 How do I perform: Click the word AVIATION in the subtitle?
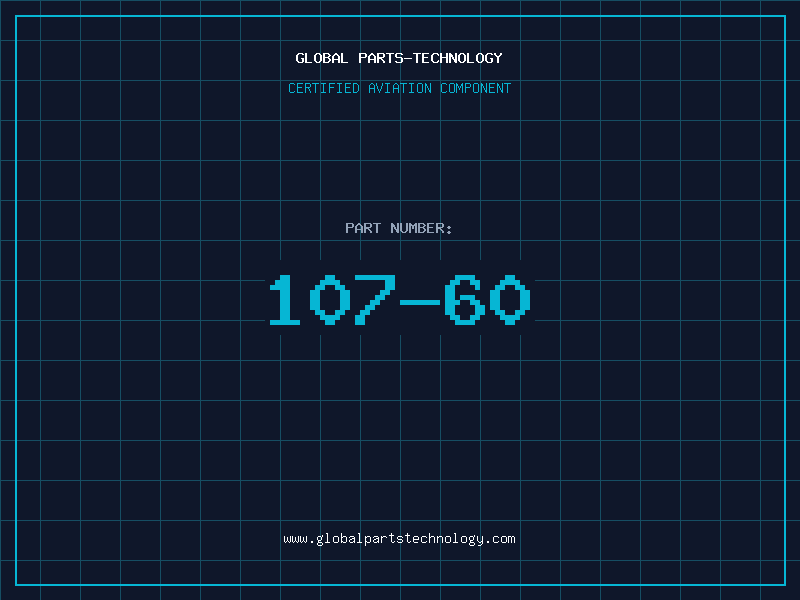click(x=400, y=89)
